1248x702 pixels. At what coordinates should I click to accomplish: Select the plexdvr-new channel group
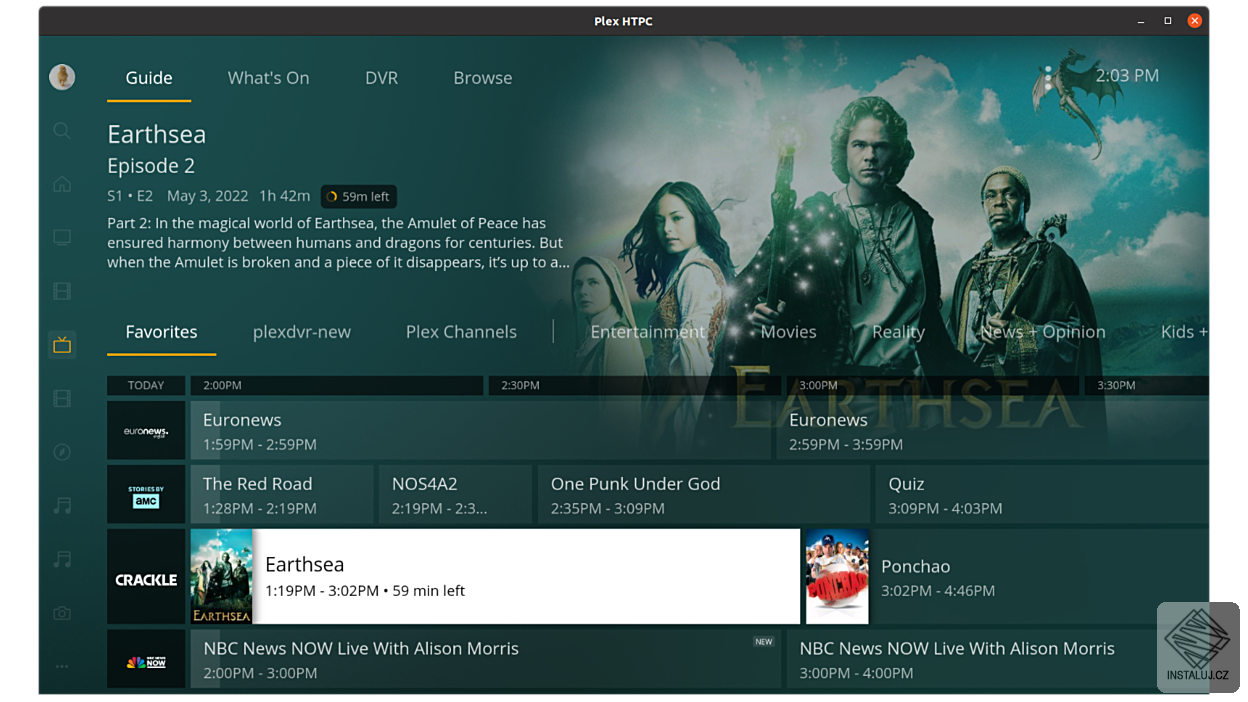(302, 331)
